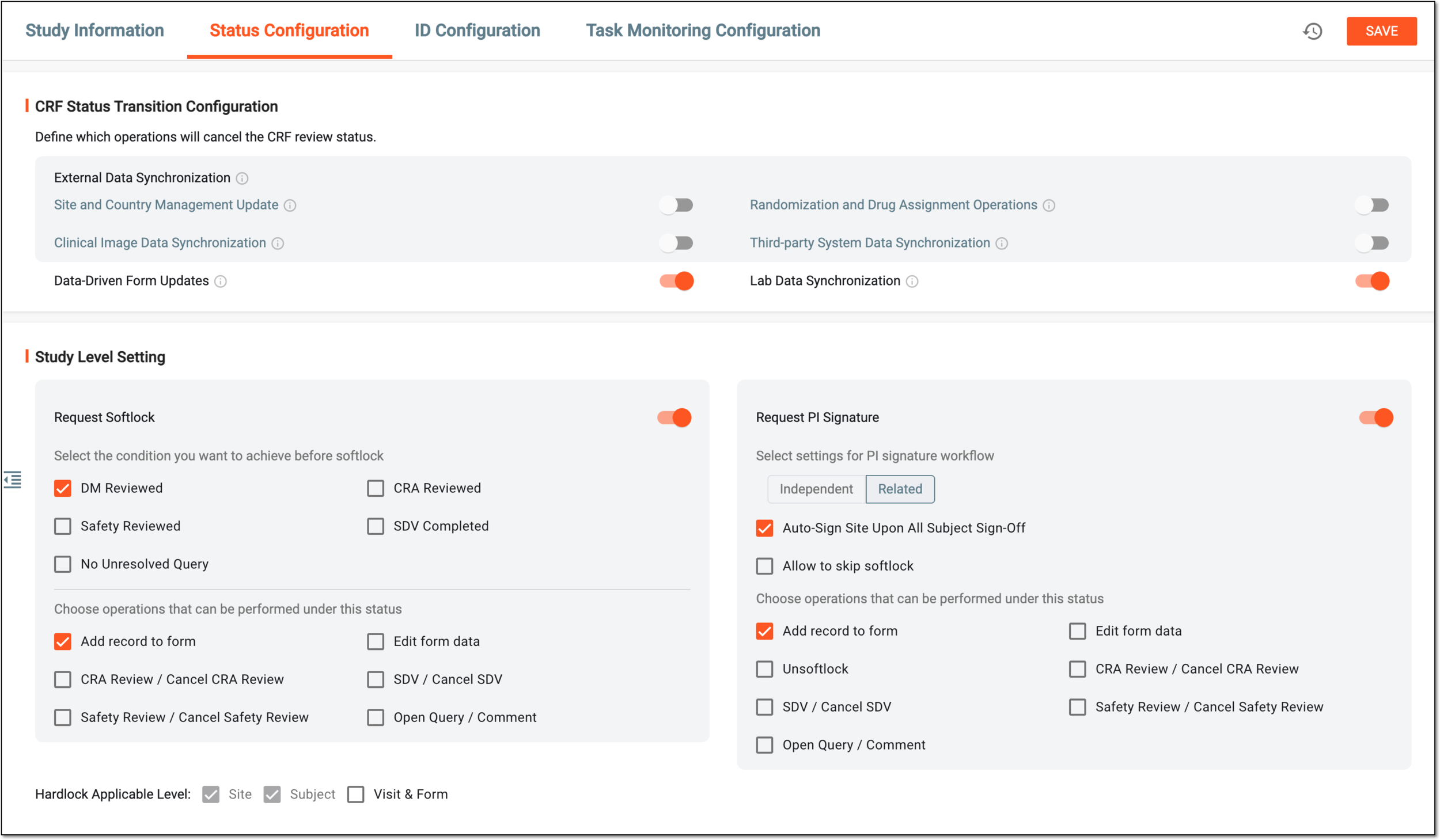Viewport: 1440px width, 840px height.
Task: Show info for Site and Country Management Update
Action: point(290,206)
